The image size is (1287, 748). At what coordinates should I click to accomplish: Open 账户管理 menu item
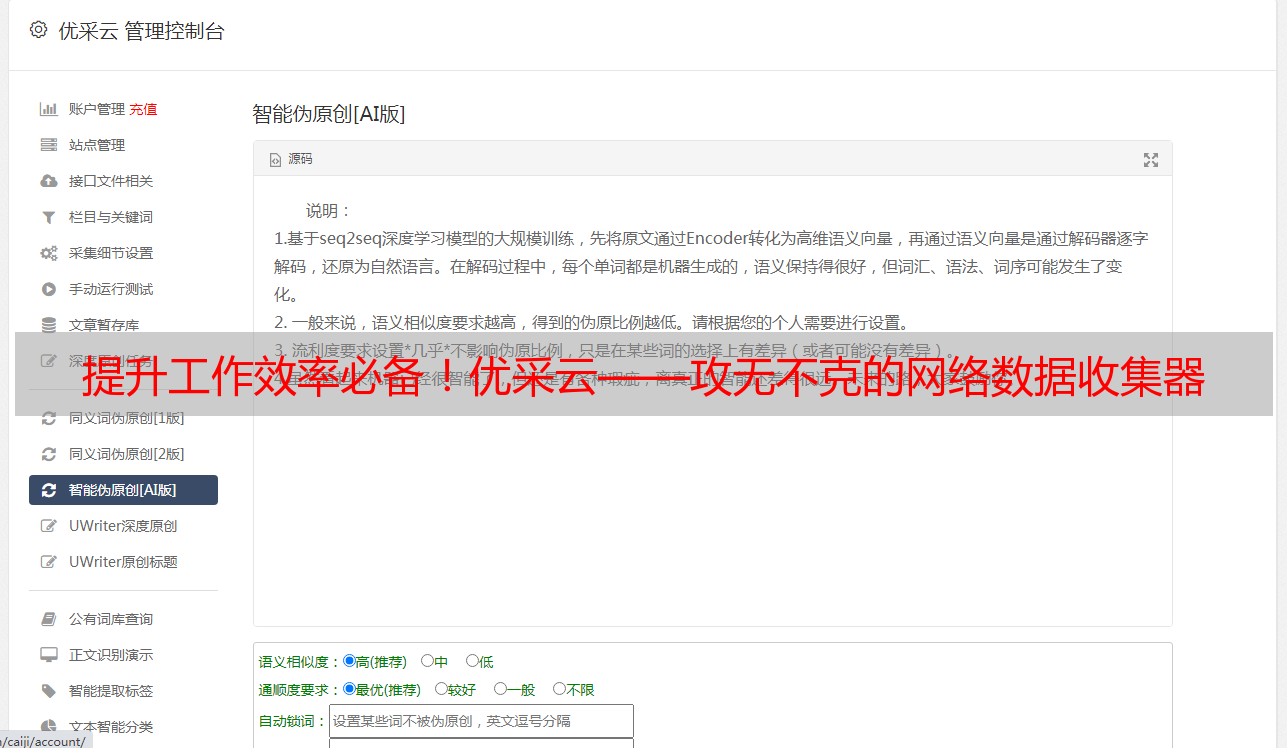coord(96,109)
